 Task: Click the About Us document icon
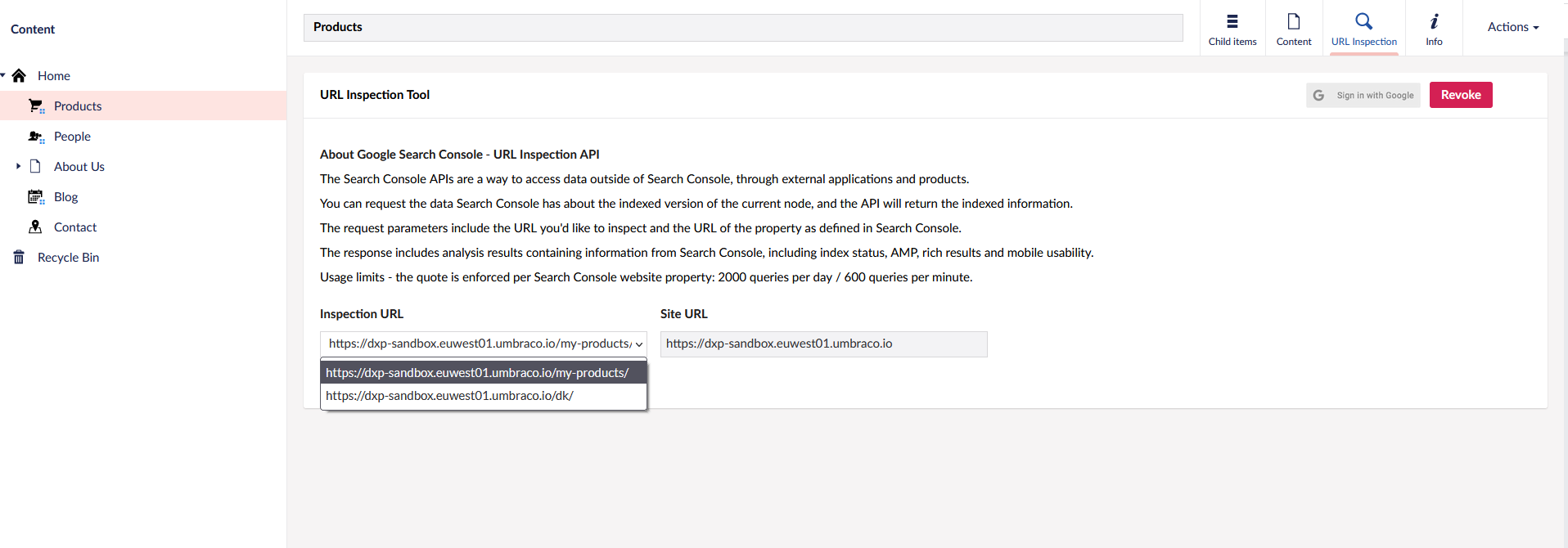click(35, 166)
